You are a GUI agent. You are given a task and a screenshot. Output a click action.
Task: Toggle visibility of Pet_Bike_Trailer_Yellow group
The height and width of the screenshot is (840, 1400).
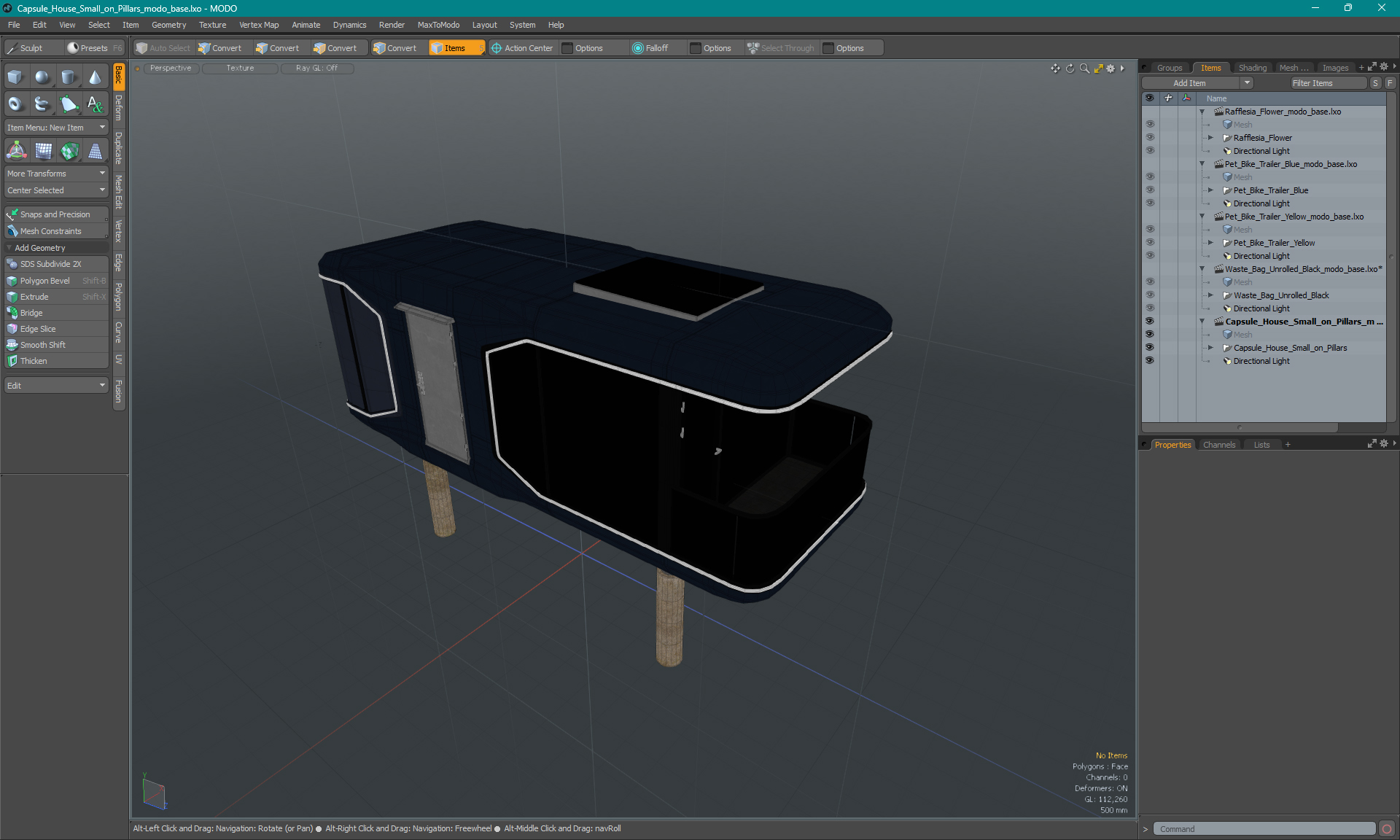coord(1150,243)
